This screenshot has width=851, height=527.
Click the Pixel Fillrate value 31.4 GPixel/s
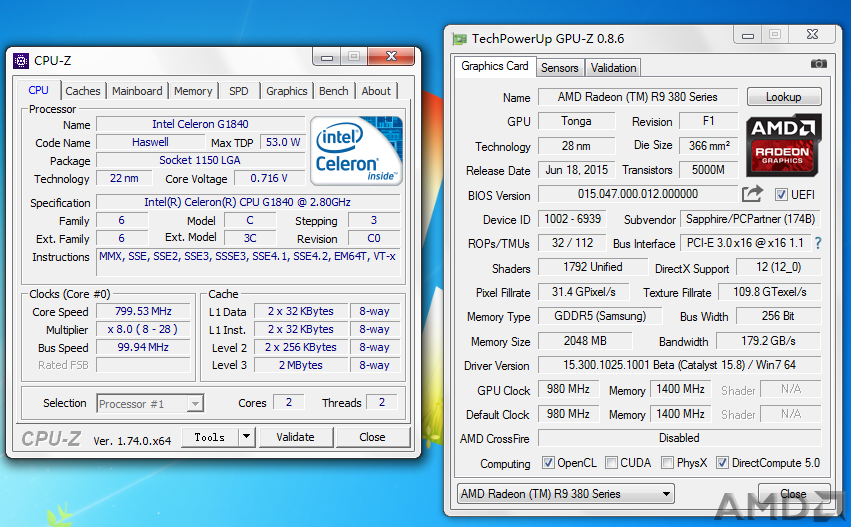click(583, 292)
